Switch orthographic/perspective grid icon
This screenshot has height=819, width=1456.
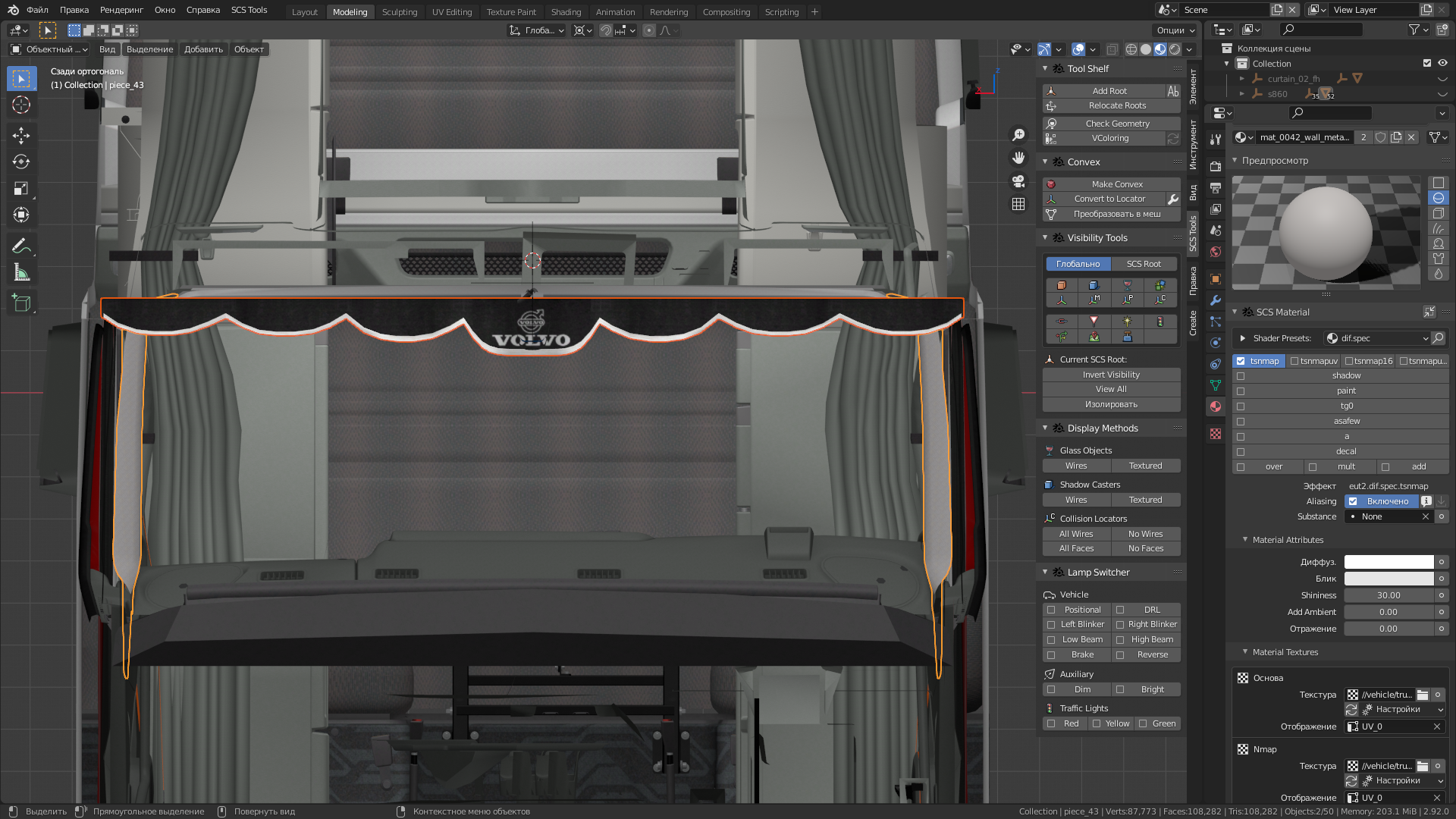(1018, 204)
